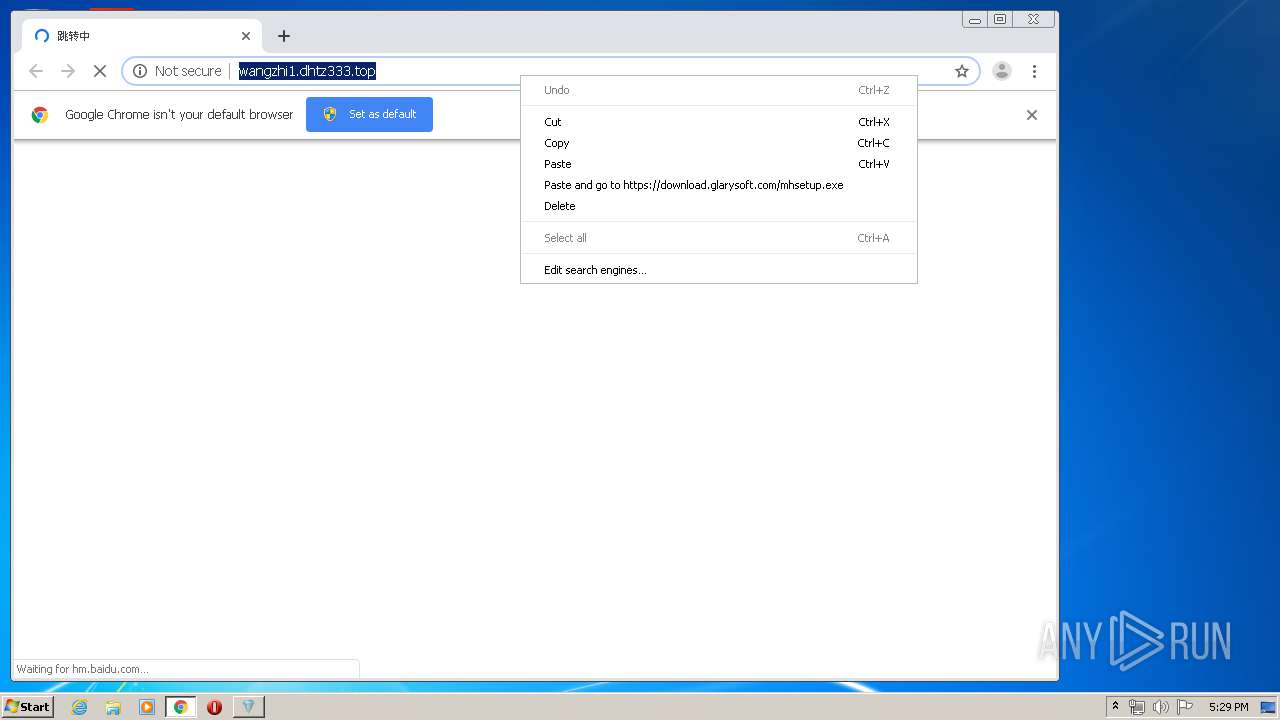Select Paste and go to glarysoft URL
This screenshot has height=720, width=1280.
coord(718,185)
